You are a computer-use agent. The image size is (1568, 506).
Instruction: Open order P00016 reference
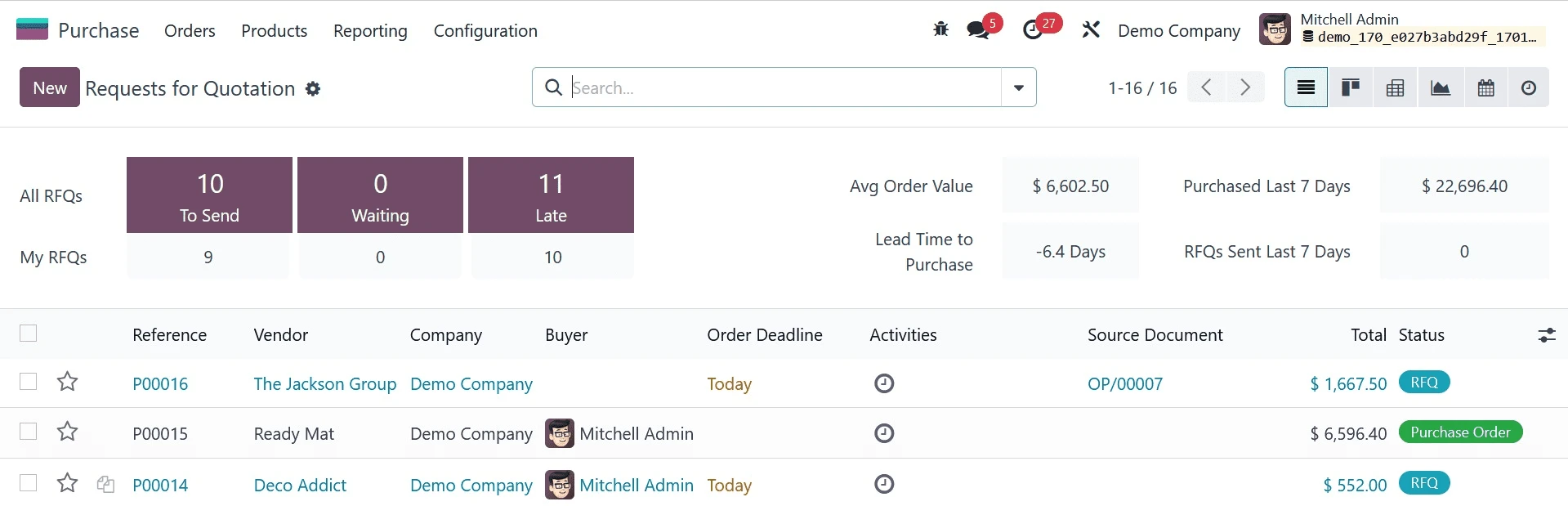160,384
